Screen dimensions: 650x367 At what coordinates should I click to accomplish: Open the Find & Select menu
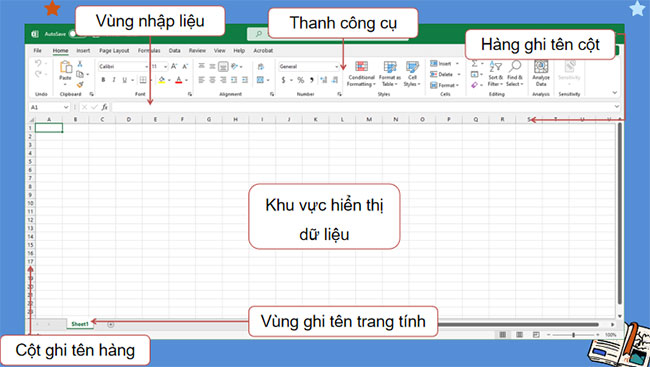click(515, 73)
